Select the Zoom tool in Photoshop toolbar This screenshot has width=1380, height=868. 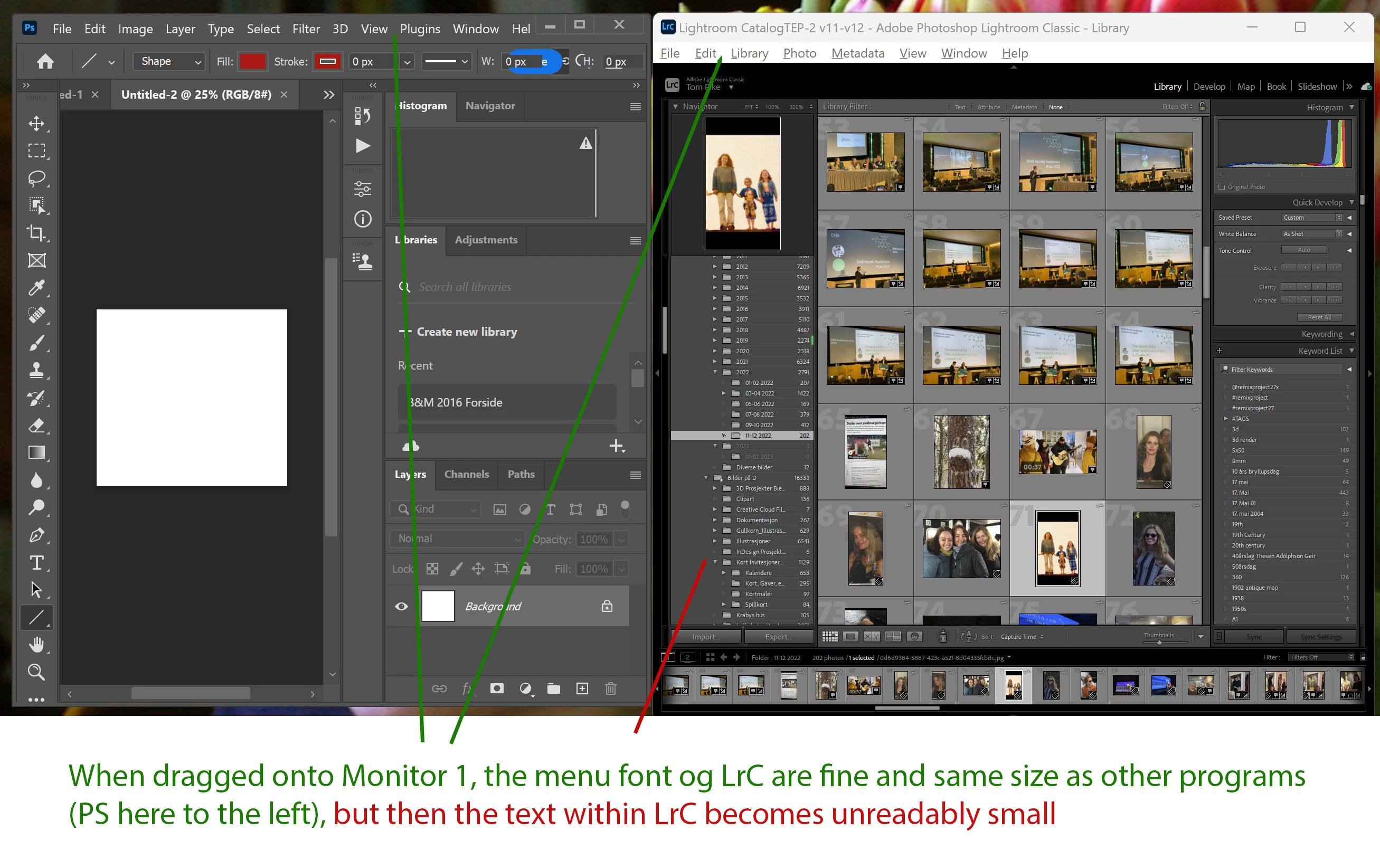coord(36,672)
